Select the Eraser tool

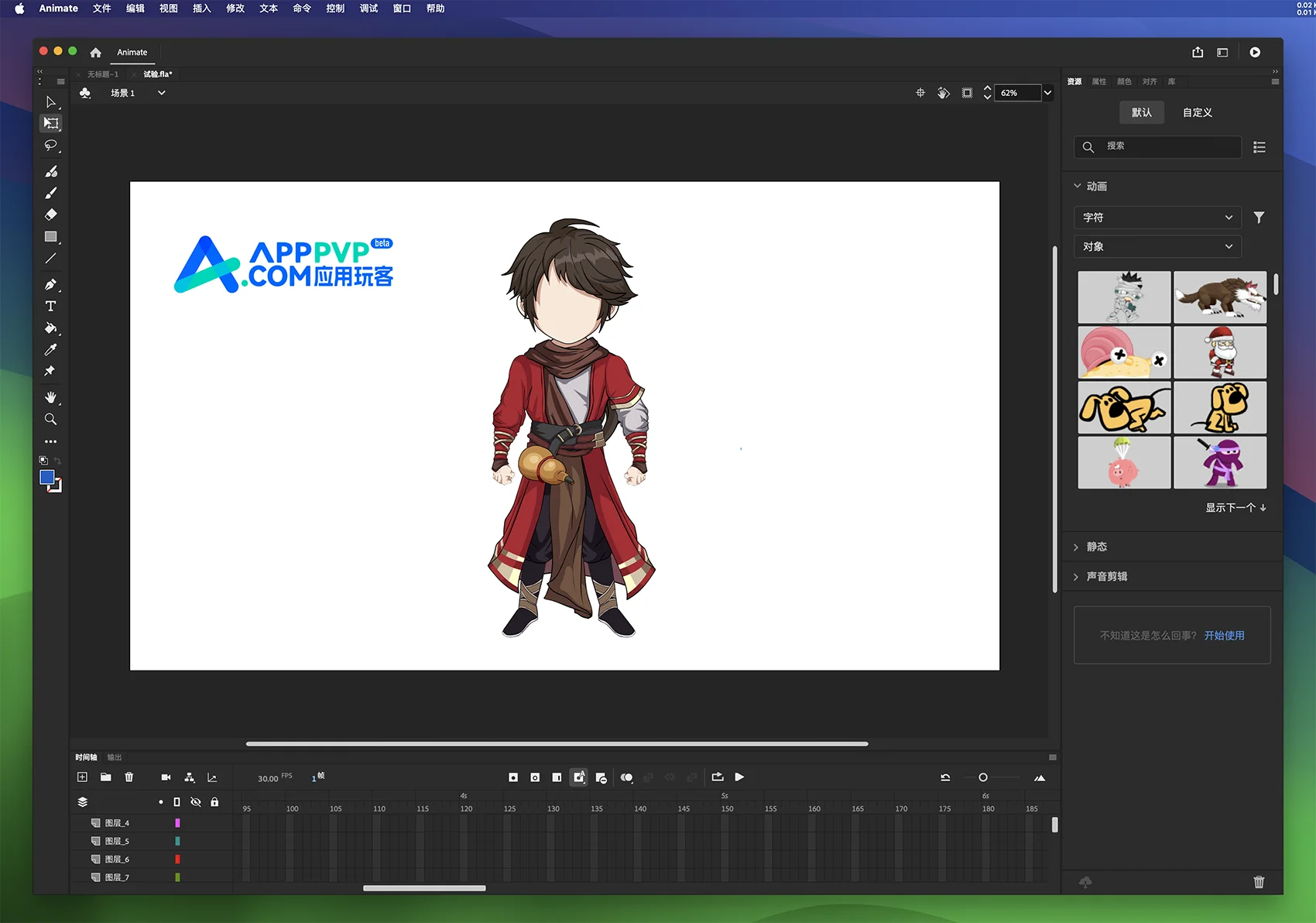(50, 214)
